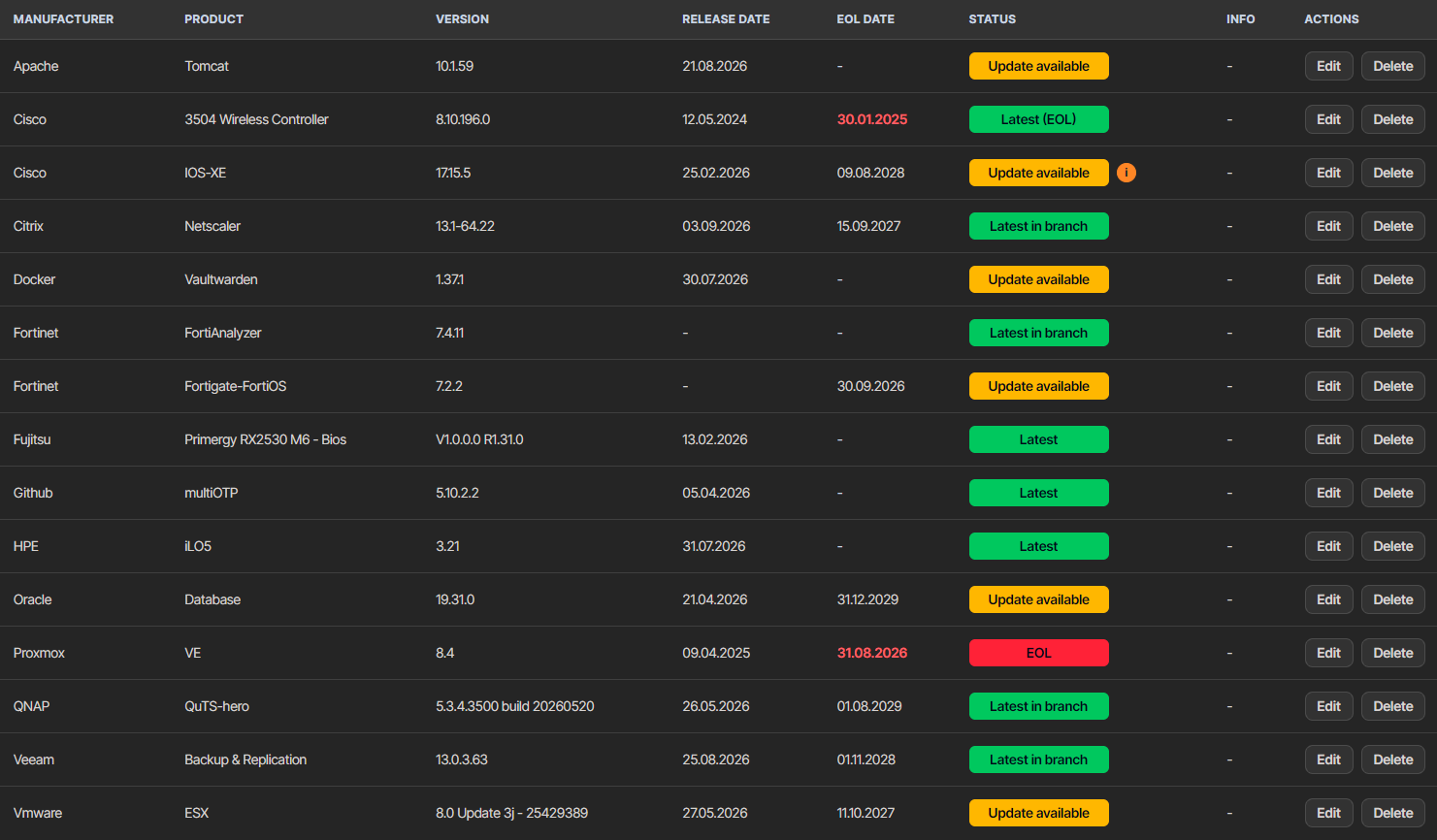1437x840 pixels.
Task: Delete the Docker Vaultwarden row
Action: pyautogui.click(x=1393, y=279)
